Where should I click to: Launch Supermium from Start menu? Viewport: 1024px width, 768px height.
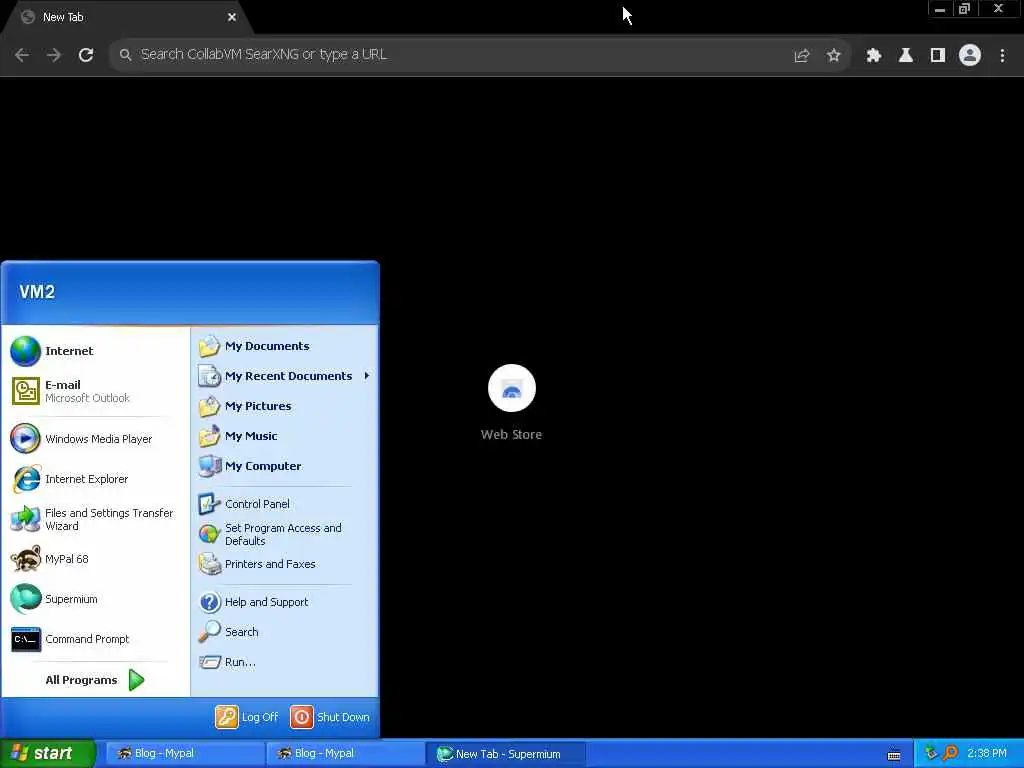95,599
